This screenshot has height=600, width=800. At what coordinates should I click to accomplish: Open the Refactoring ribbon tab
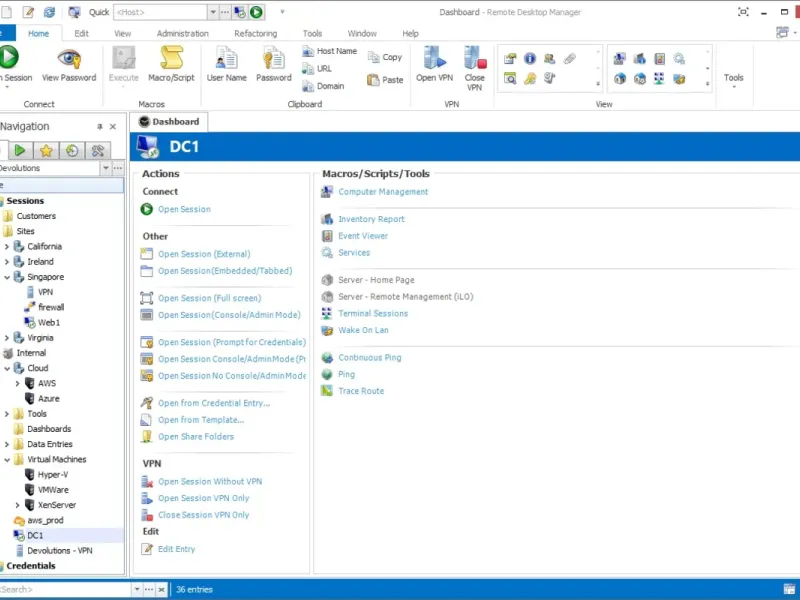[x=255, y=33]
